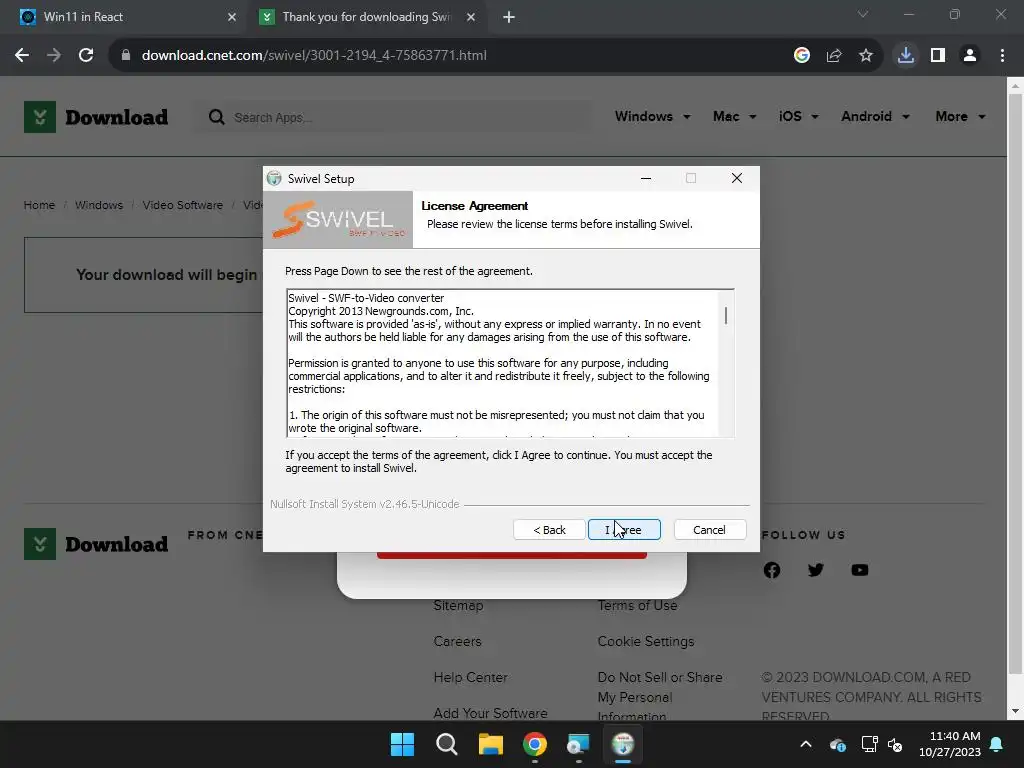
Task: Expand the iOS dropdown menu
Action: click(x=798, y=116)
